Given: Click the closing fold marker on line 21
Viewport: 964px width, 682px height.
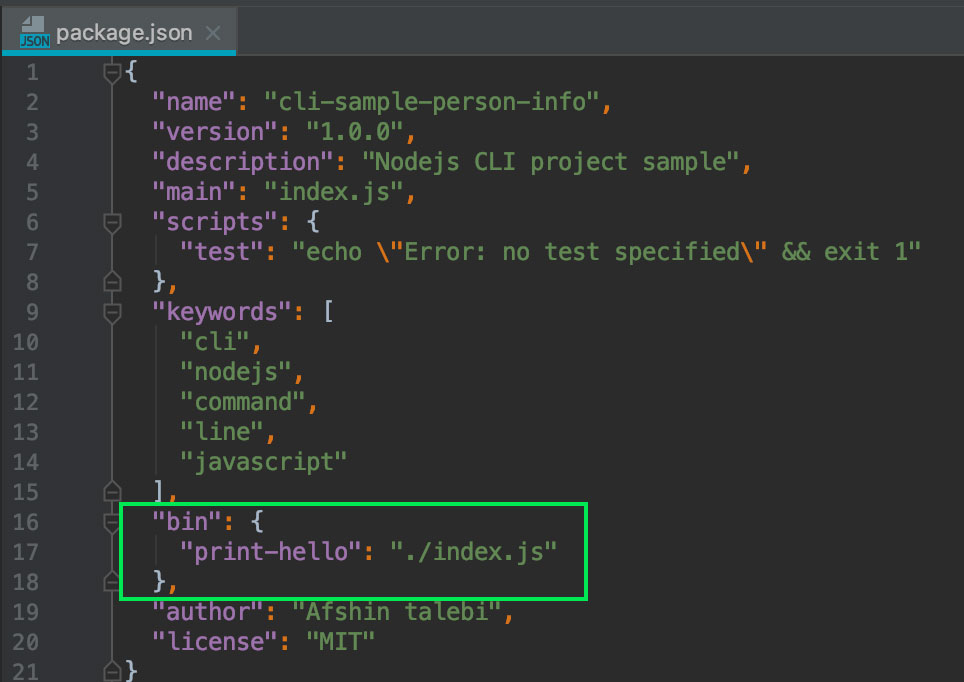Looking at the screenshot, I should pos(112,670).
